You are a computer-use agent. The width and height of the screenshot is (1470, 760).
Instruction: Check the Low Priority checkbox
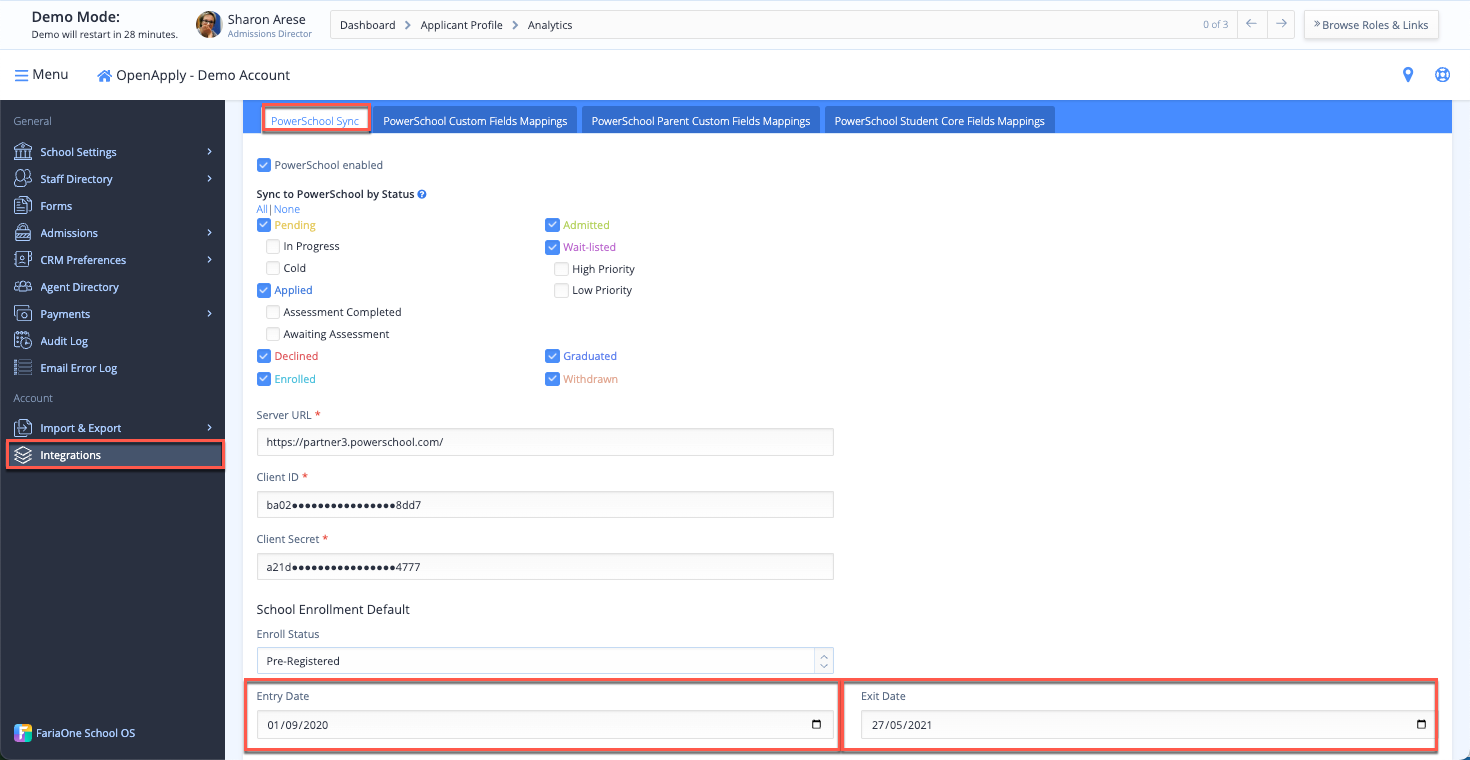562,290
